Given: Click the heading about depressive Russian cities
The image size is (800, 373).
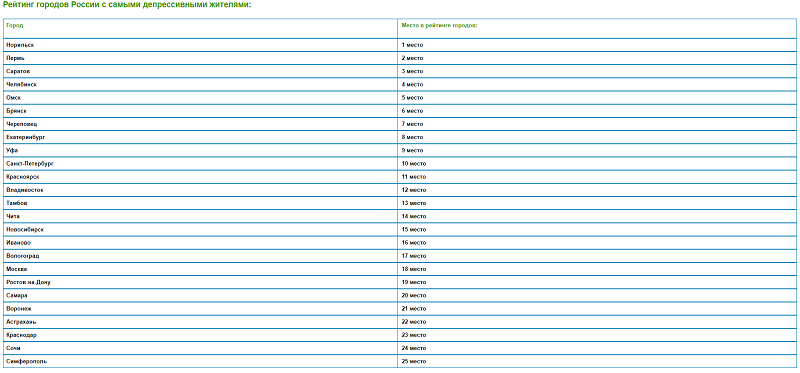Looking at the screenshot, I should pos(127,5).
